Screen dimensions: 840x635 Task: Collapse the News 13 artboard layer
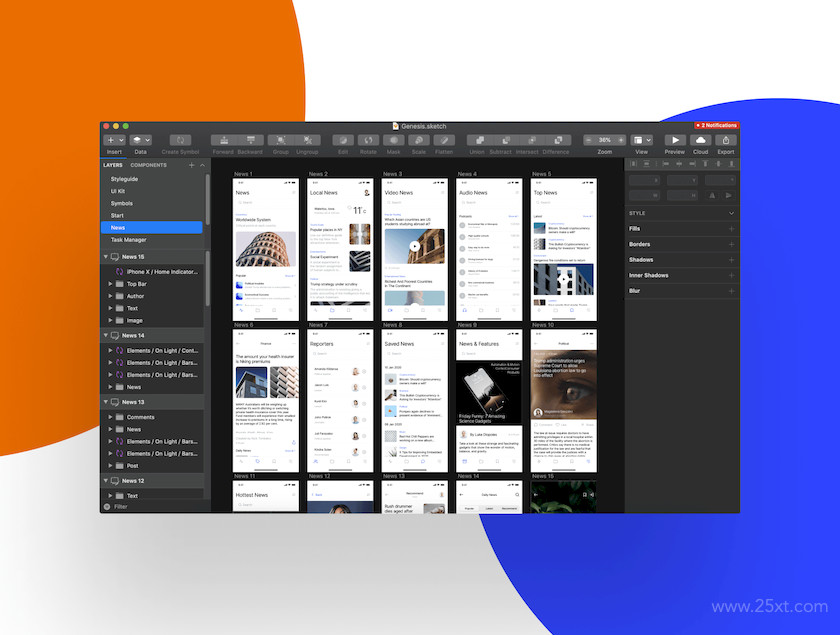[x=106, y=402]
